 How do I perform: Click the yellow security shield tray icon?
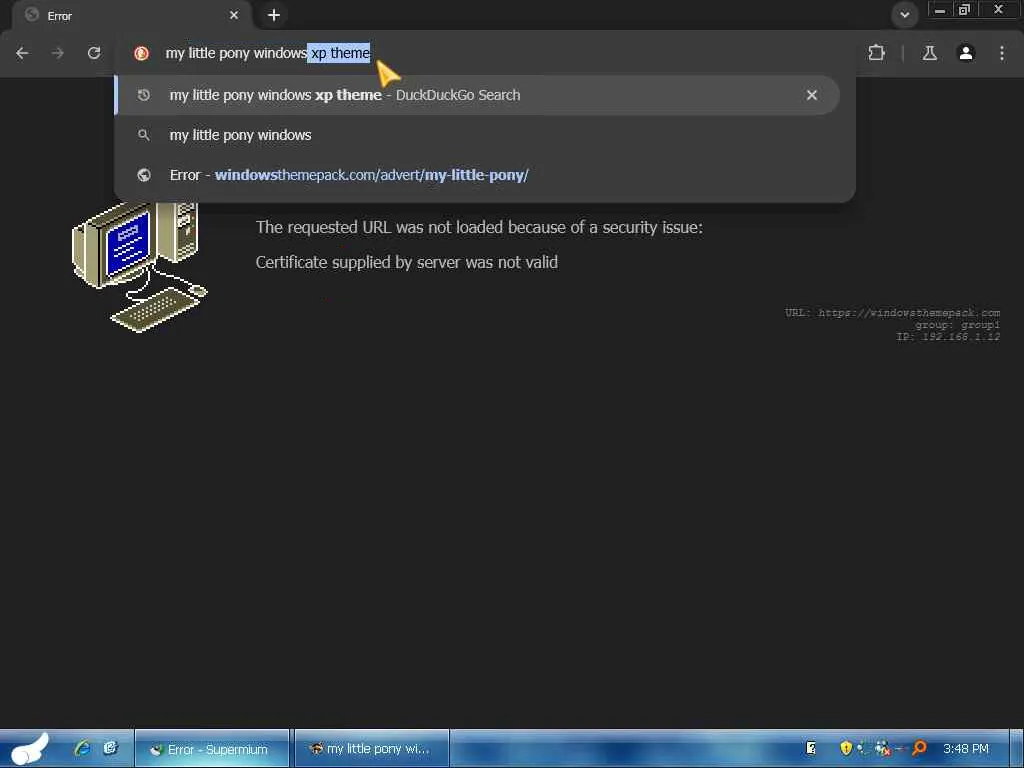click(x=846, y=748)
